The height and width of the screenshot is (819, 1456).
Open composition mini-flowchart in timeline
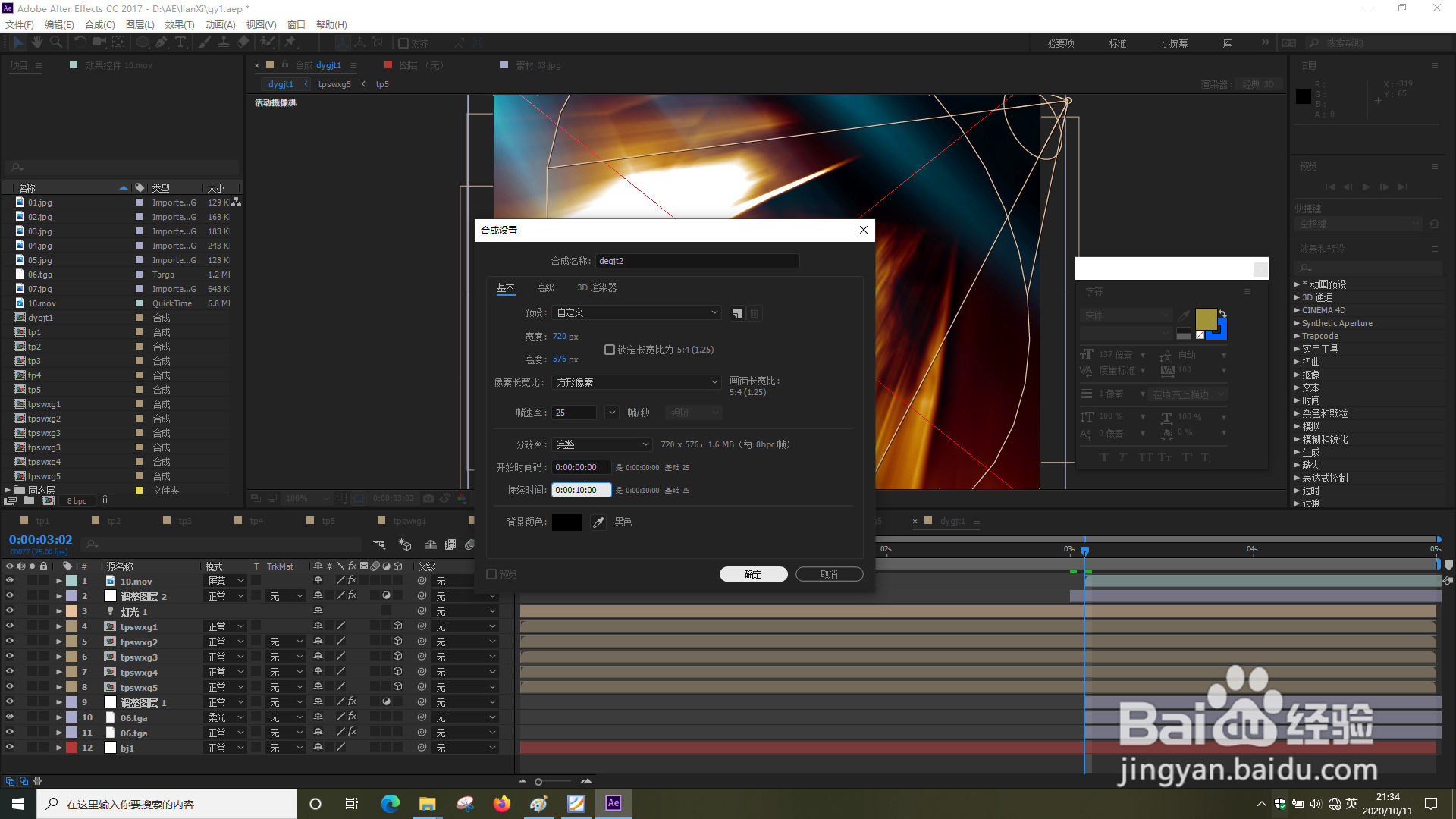click(x=379, y=544)
